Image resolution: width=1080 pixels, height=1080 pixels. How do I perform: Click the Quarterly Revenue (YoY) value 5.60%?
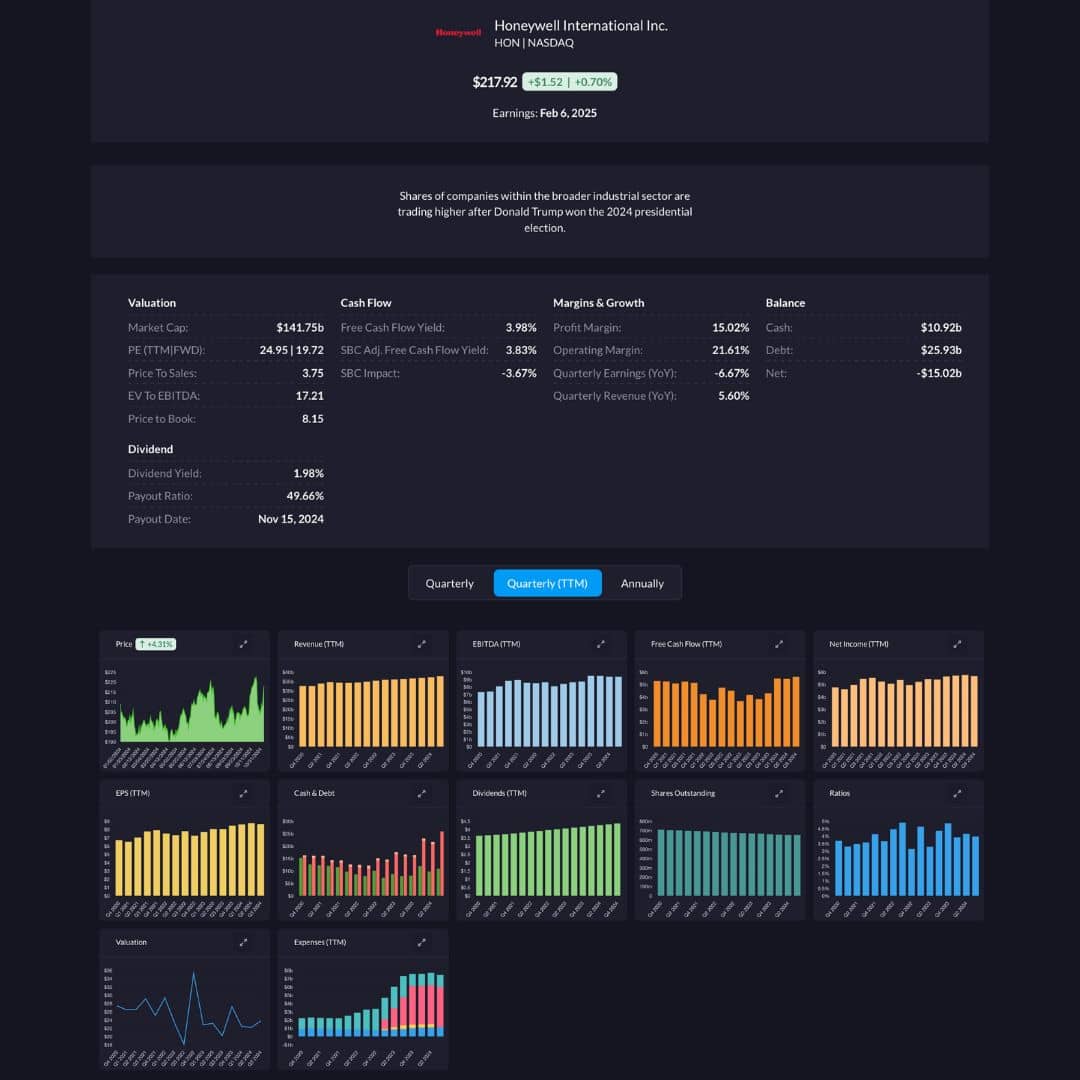click(734, 395)
